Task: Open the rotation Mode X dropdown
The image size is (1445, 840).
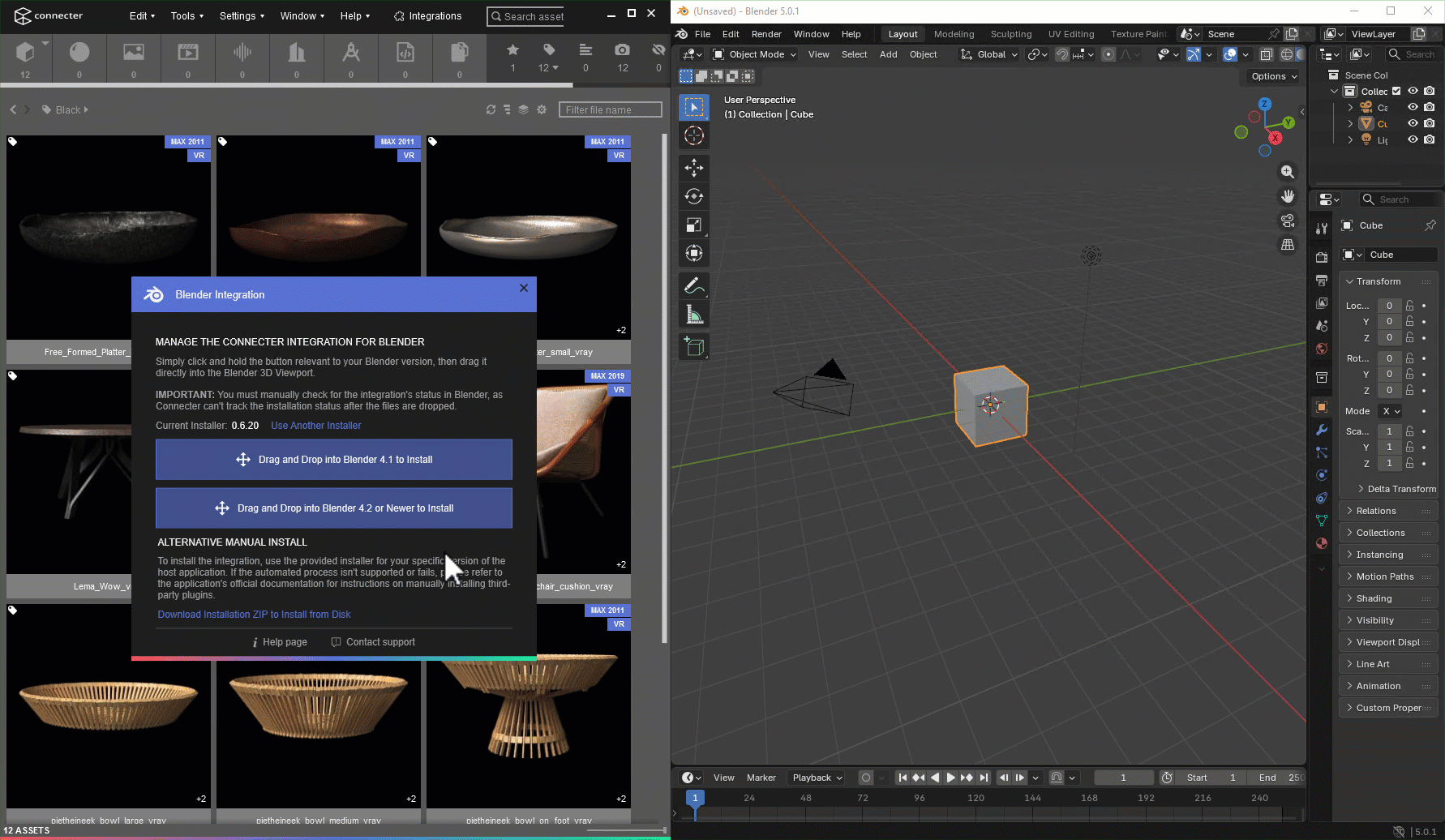Action: [x=1391, y=411]
